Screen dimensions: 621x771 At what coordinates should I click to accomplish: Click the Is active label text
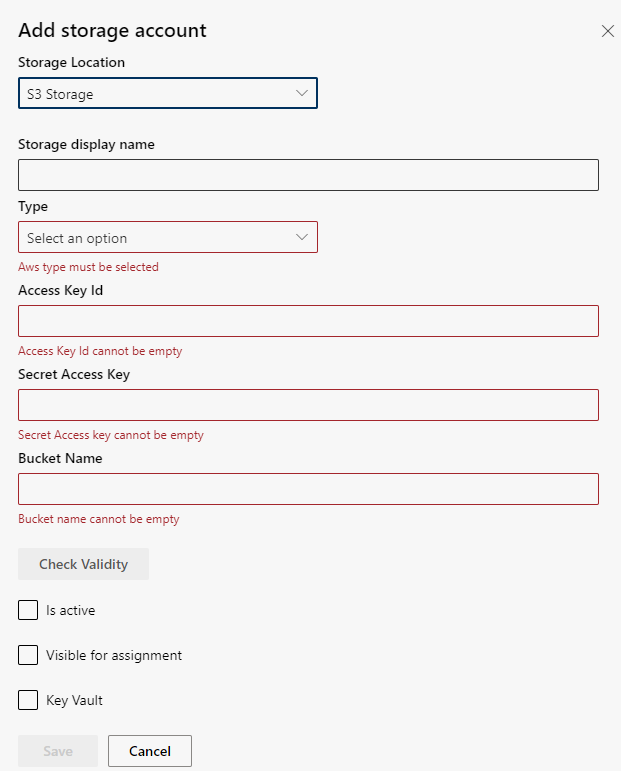(71, 610)
